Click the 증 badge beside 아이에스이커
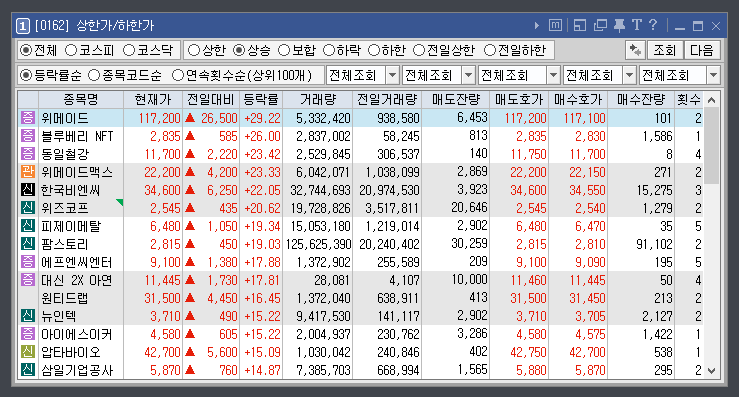 pyautogui.click(x=28, y=334)
